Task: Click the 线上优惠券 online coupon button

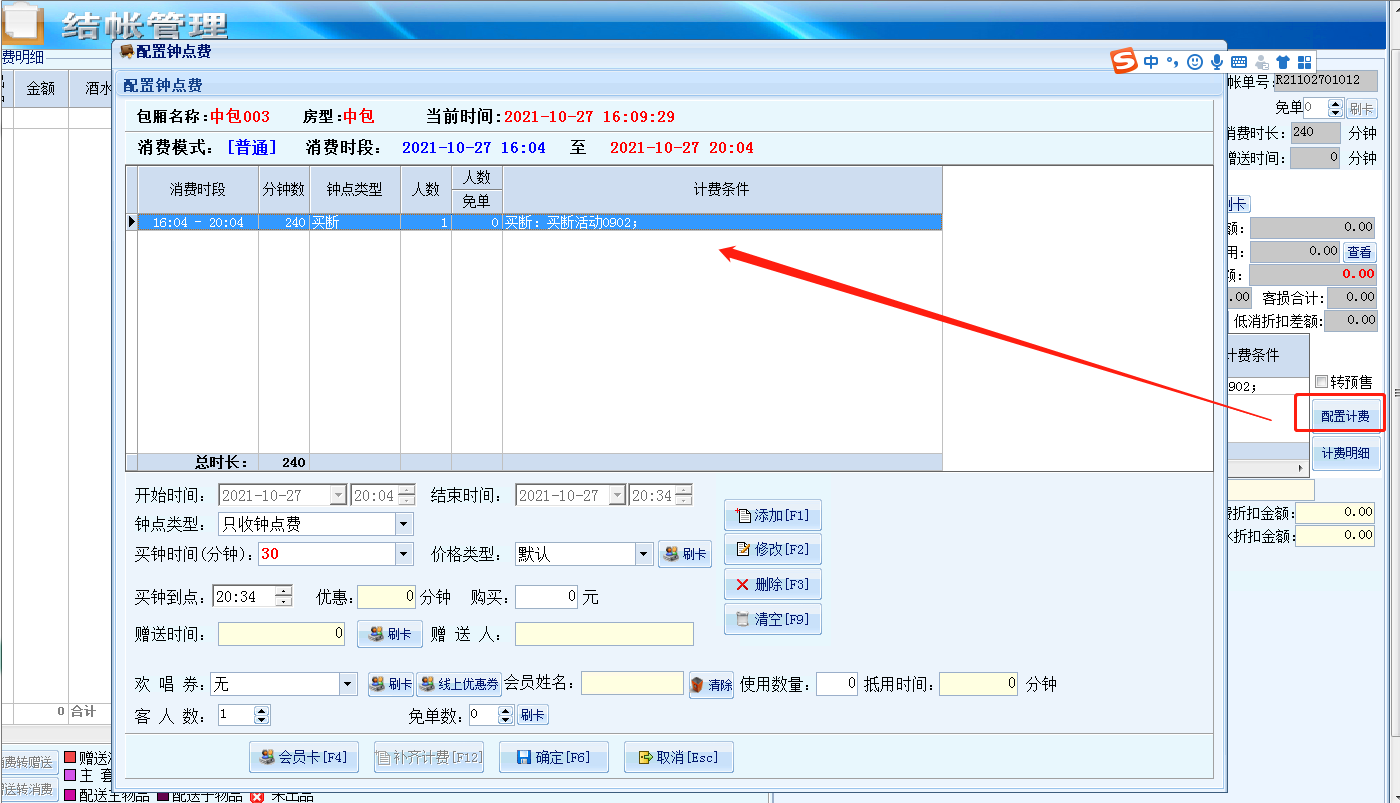Action: coord(459,685)
